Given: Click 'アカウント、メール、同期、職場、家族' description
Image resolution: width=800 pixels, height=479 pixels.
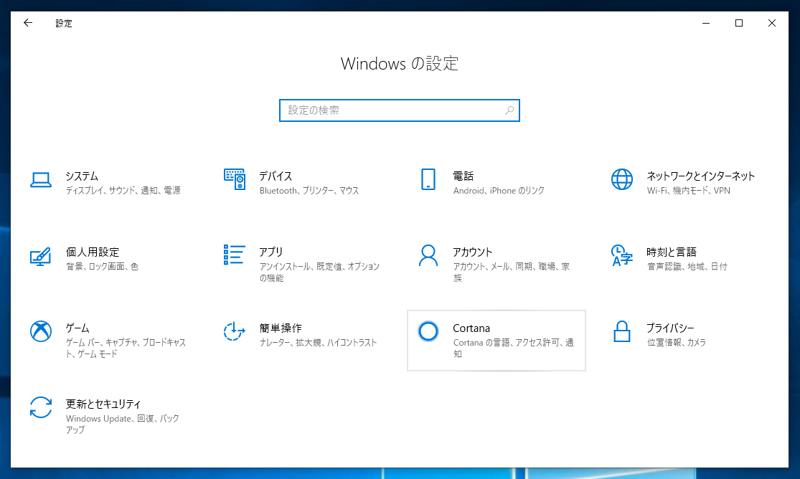Looking at the screenshot, I should click(x=511, y=272).
